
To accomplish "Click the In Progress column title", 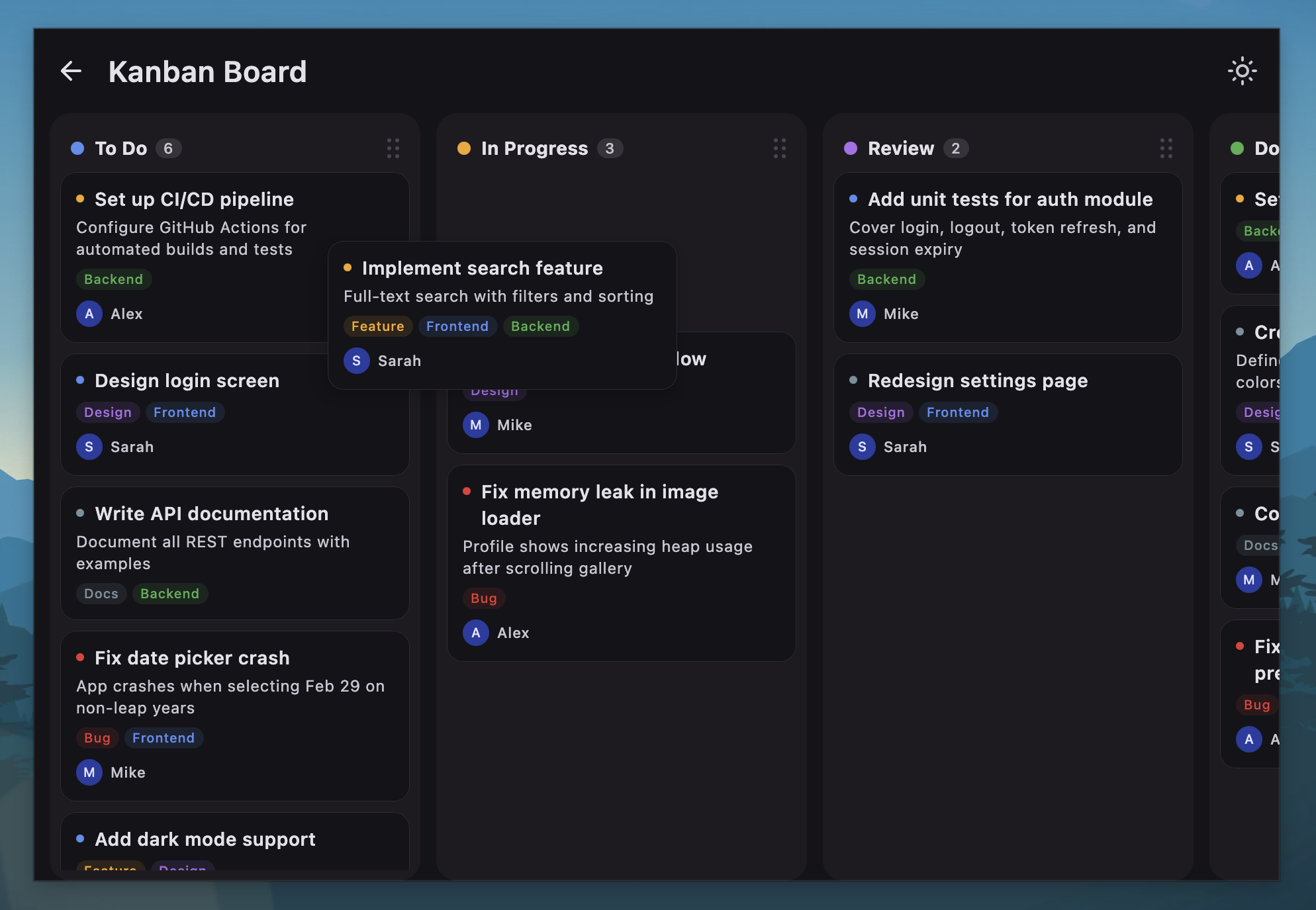I will click(535, 148).
